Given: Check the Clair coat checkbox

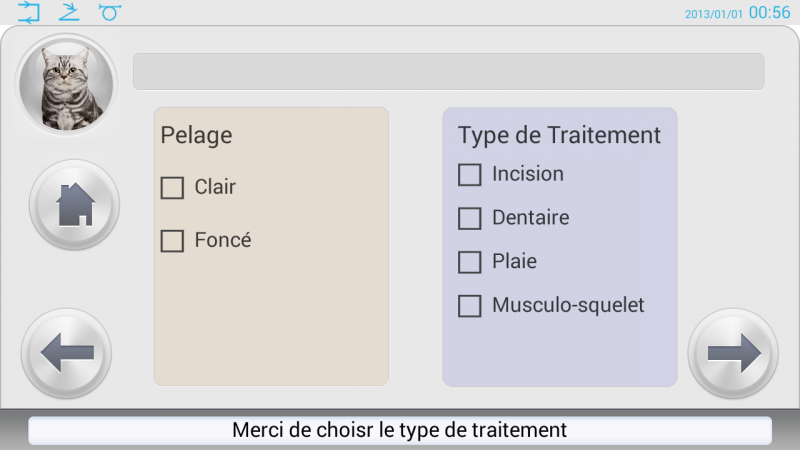Looking at the screenshot, I should [x=172, y=188].
